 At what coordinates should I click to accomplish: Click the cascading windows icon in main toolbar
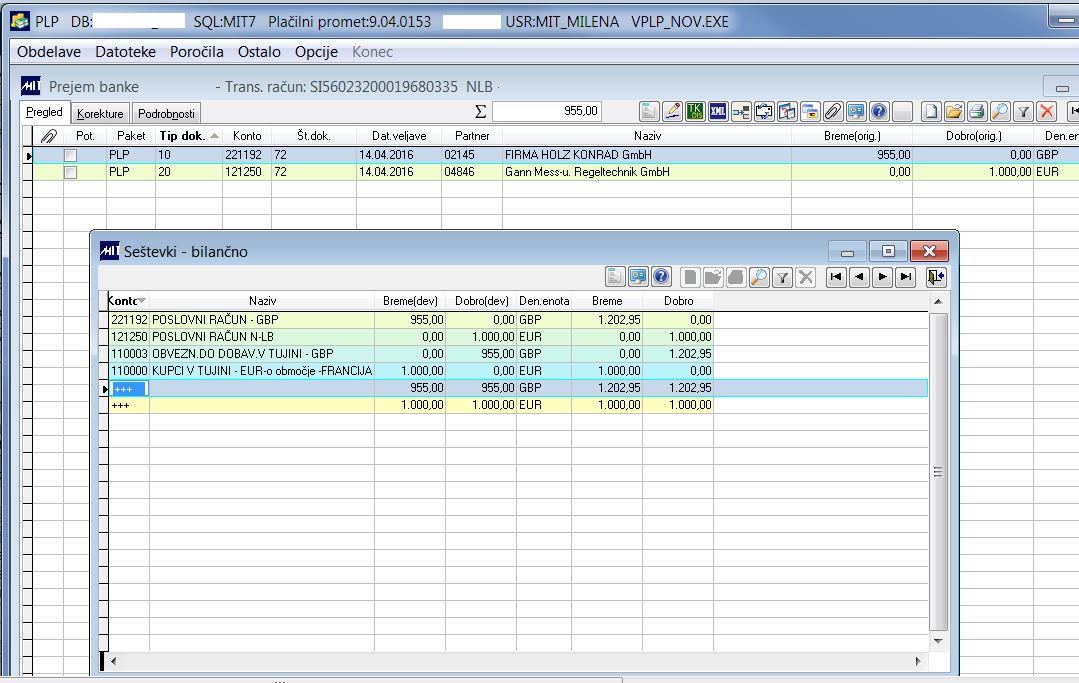pos(810,111)
